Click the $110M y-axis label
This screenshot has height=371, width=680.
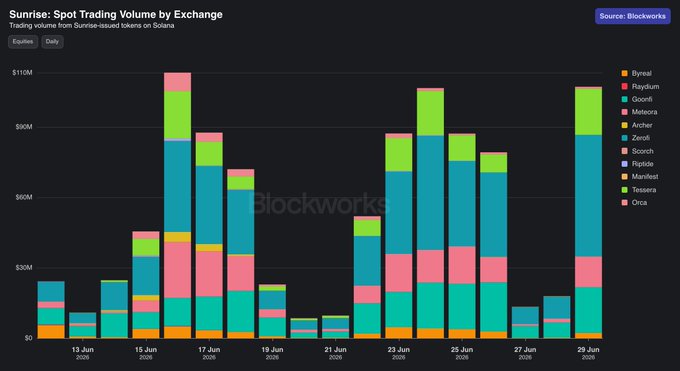point(23,72)
